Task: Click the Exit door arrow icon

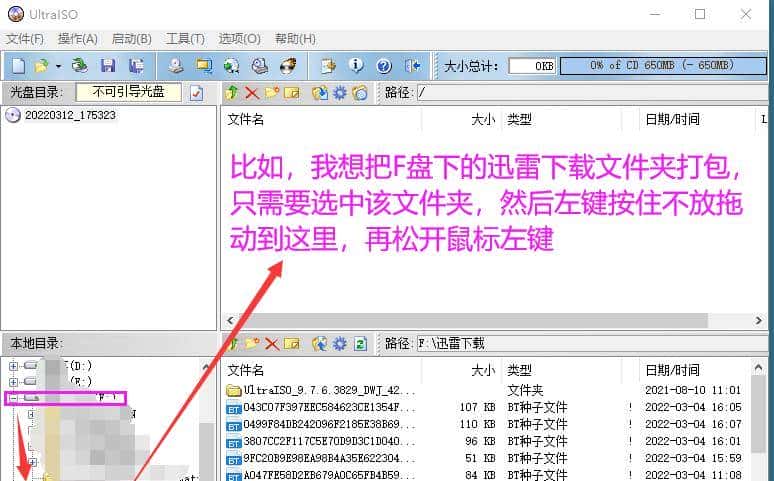Action: point(412,66)
